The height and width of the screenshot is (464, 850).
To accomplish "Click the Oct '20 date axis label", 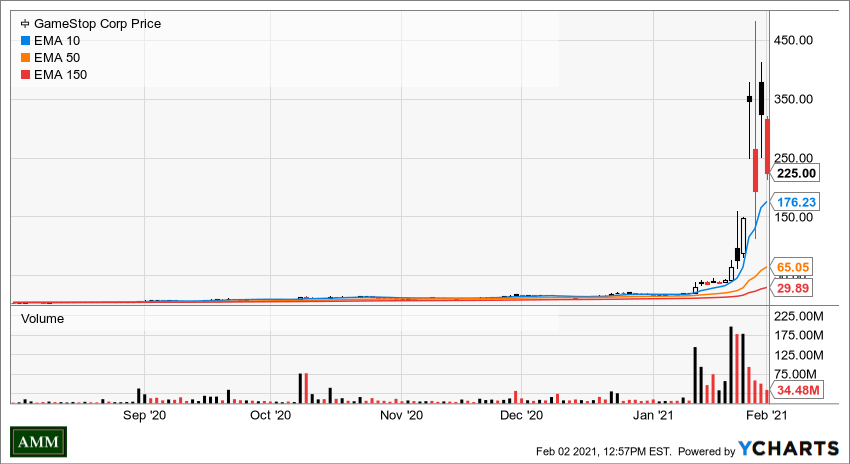I will [x=271, y=415].
